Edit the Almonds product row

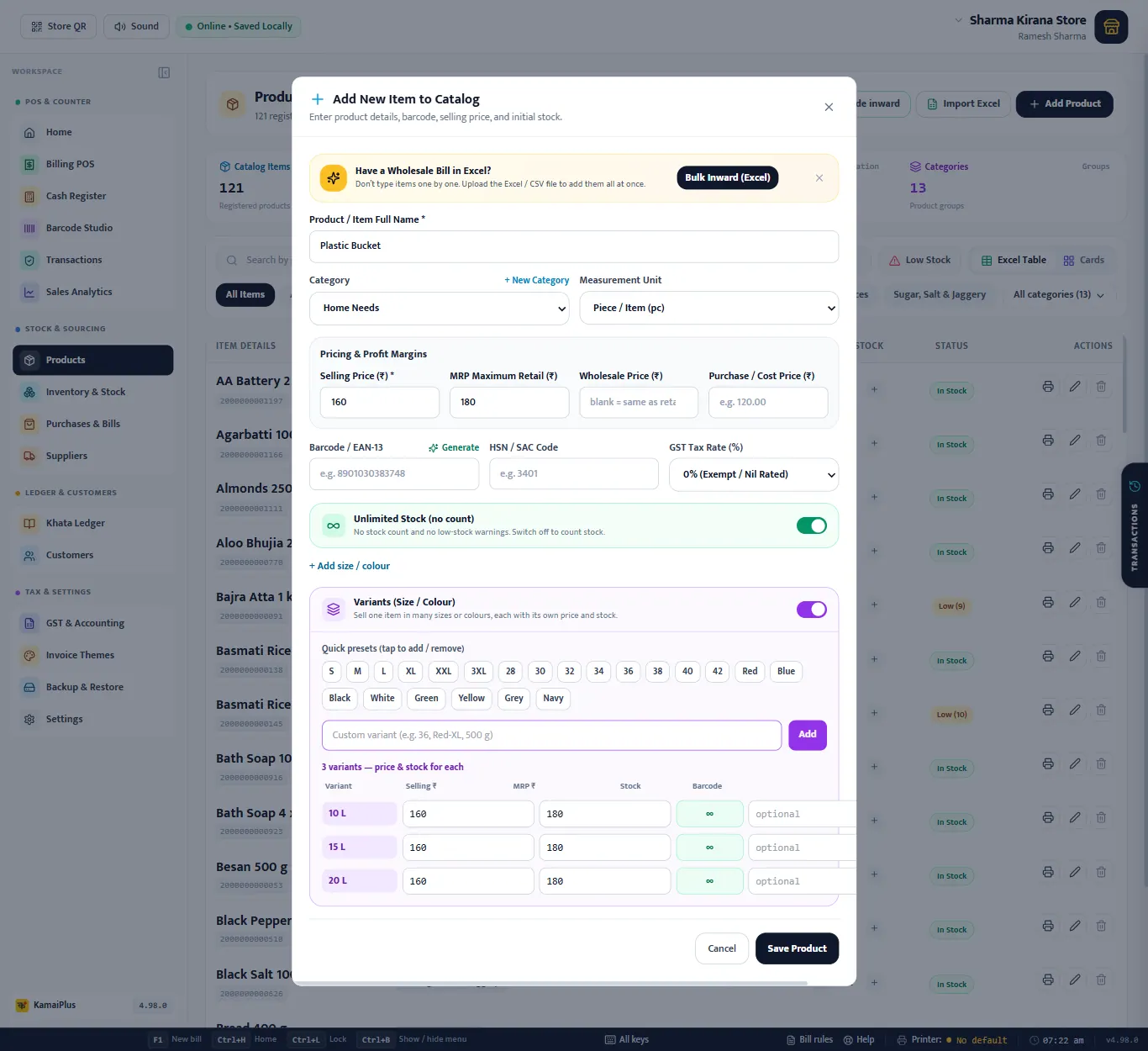pos(1075,494)
